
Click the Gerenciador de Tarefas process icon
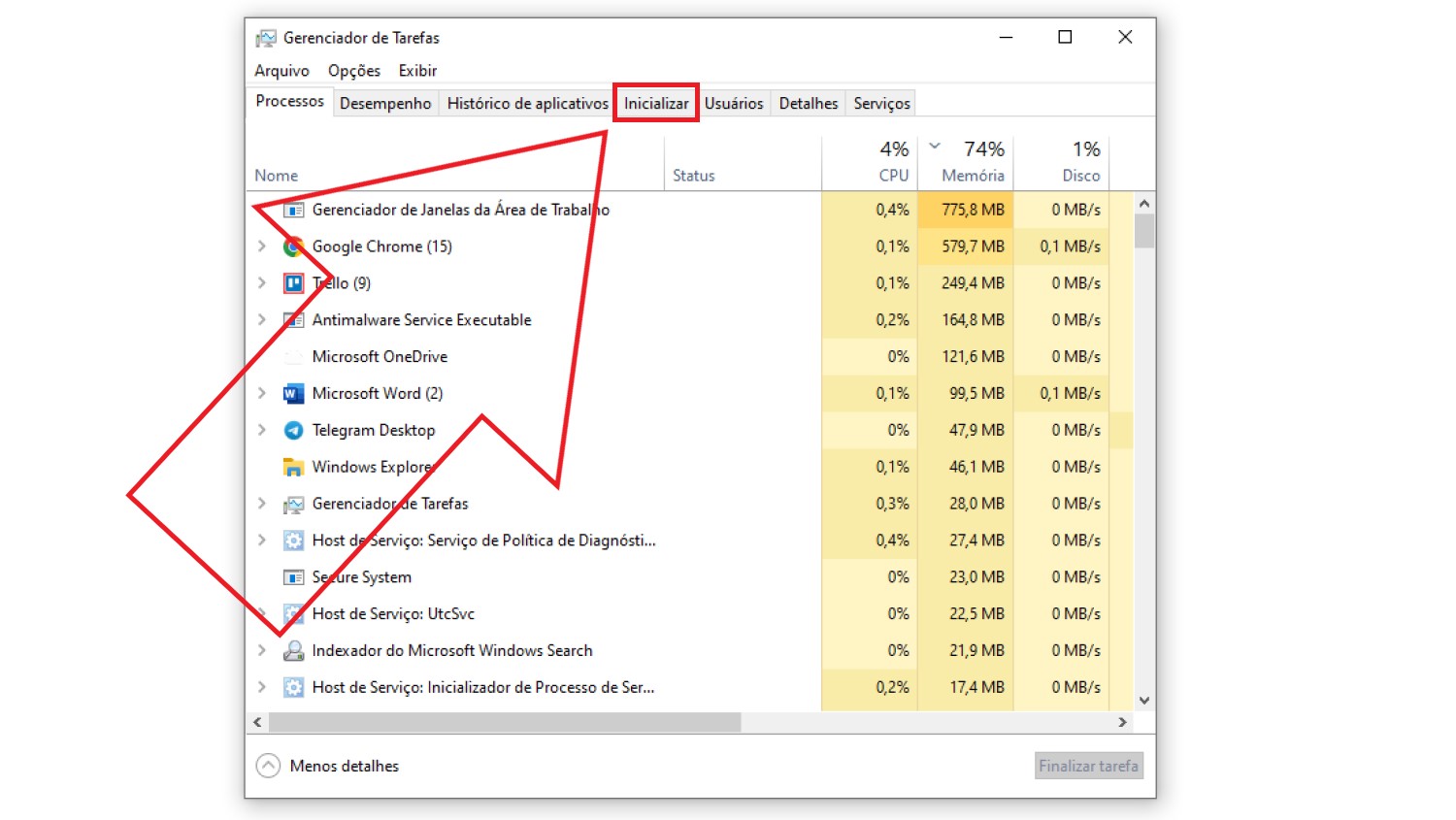(x=293, y=504)
